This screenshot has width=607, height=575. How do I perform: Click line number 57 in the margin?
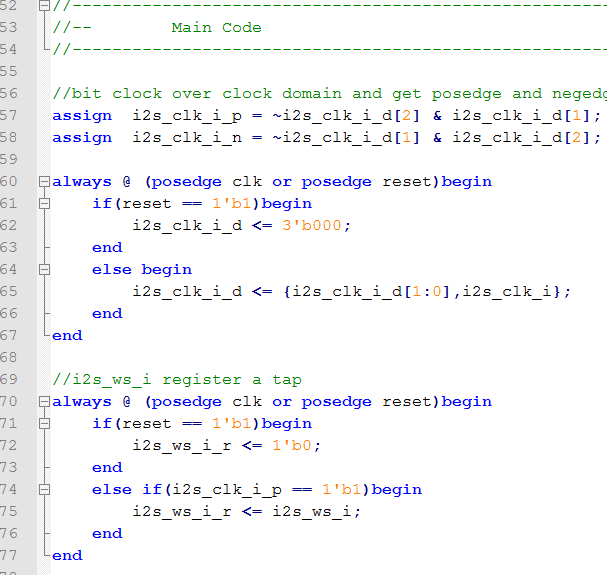(9, 115)
